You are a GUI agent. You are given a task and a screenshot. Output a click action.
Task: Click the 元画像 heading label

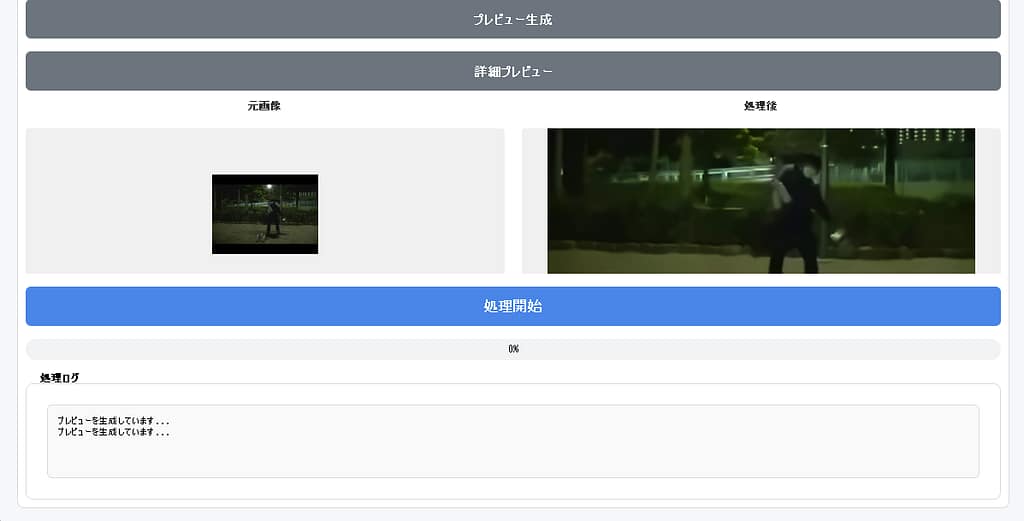click(264, 106)
